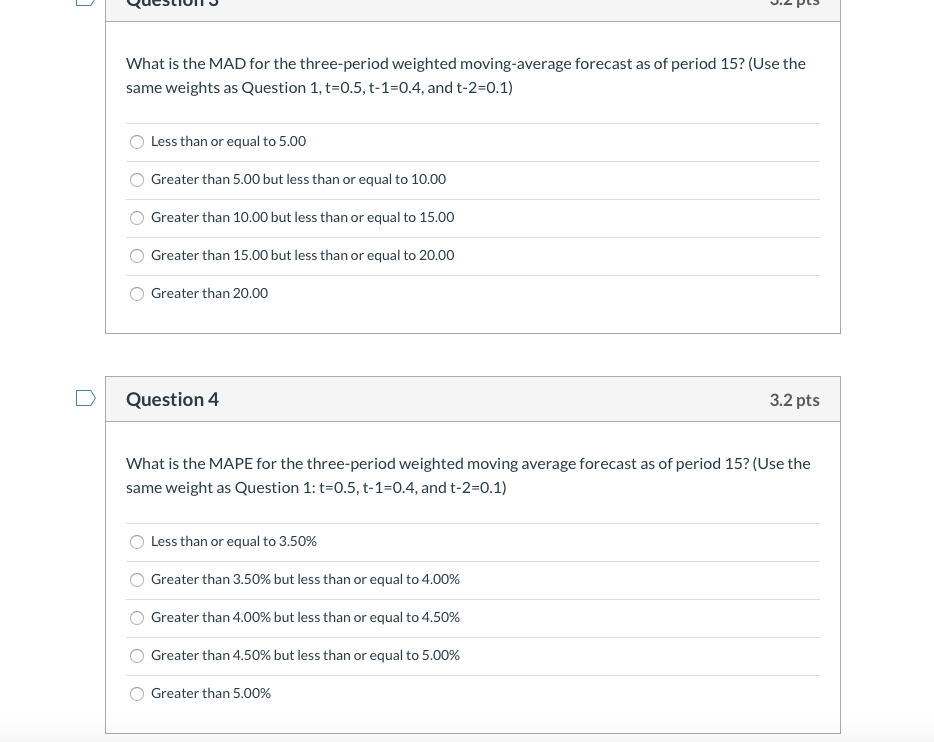
Task: Click the Question 4 header bar
Action: click(473, 399)
